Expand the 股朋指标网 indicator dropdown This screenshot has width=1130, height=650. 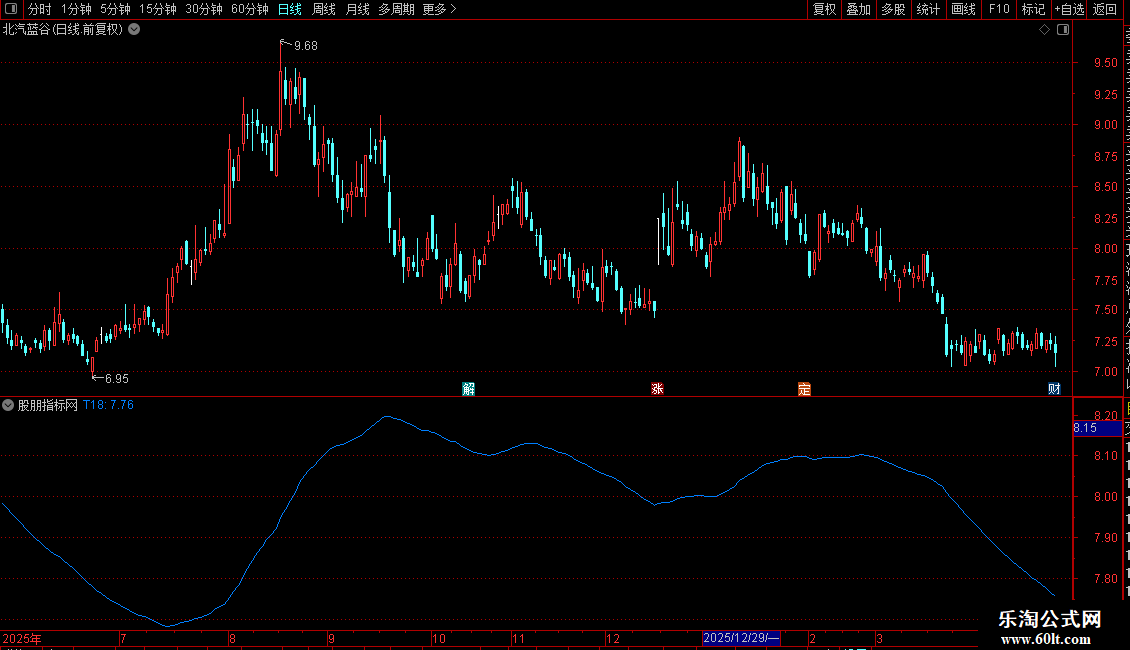pos(8,405)
